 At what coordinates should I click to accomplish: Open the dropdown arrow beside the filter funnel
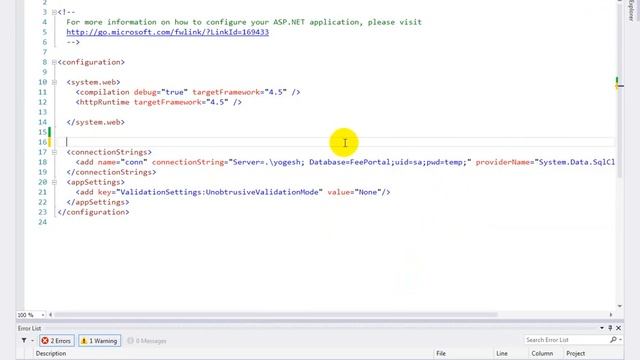click(x=32, y=340)
